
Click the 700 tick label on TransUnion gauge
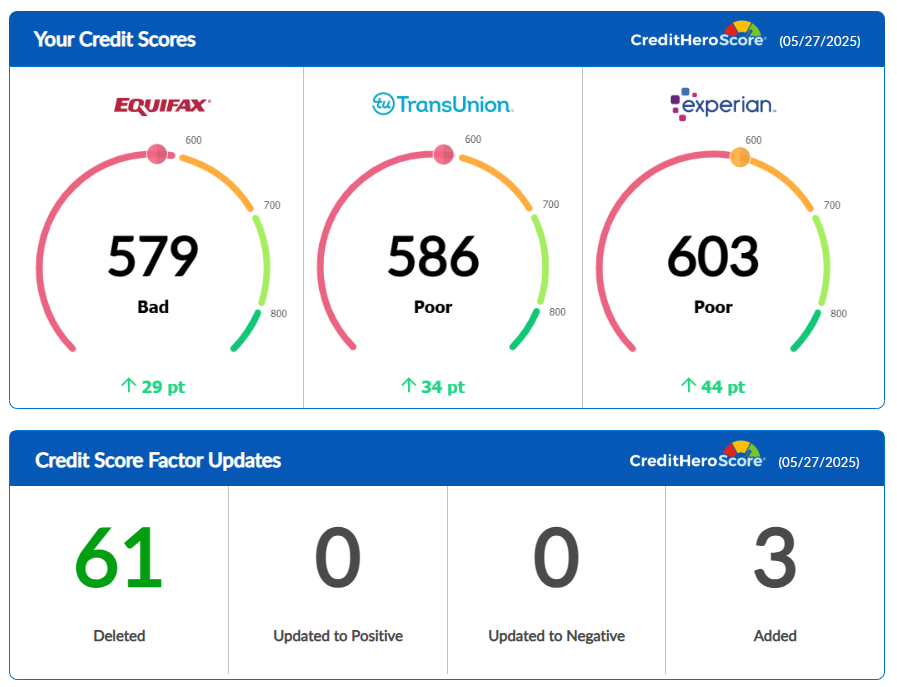point(551,204)
